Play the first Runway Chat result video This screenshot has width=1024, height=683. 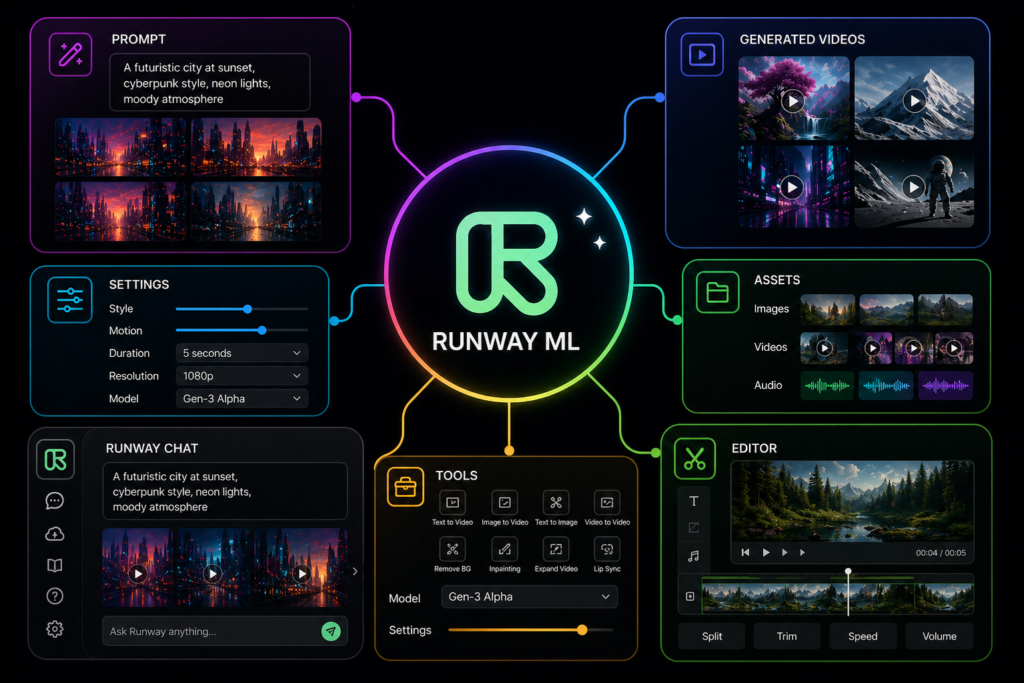pyautogui.click(x=137, y=573)
